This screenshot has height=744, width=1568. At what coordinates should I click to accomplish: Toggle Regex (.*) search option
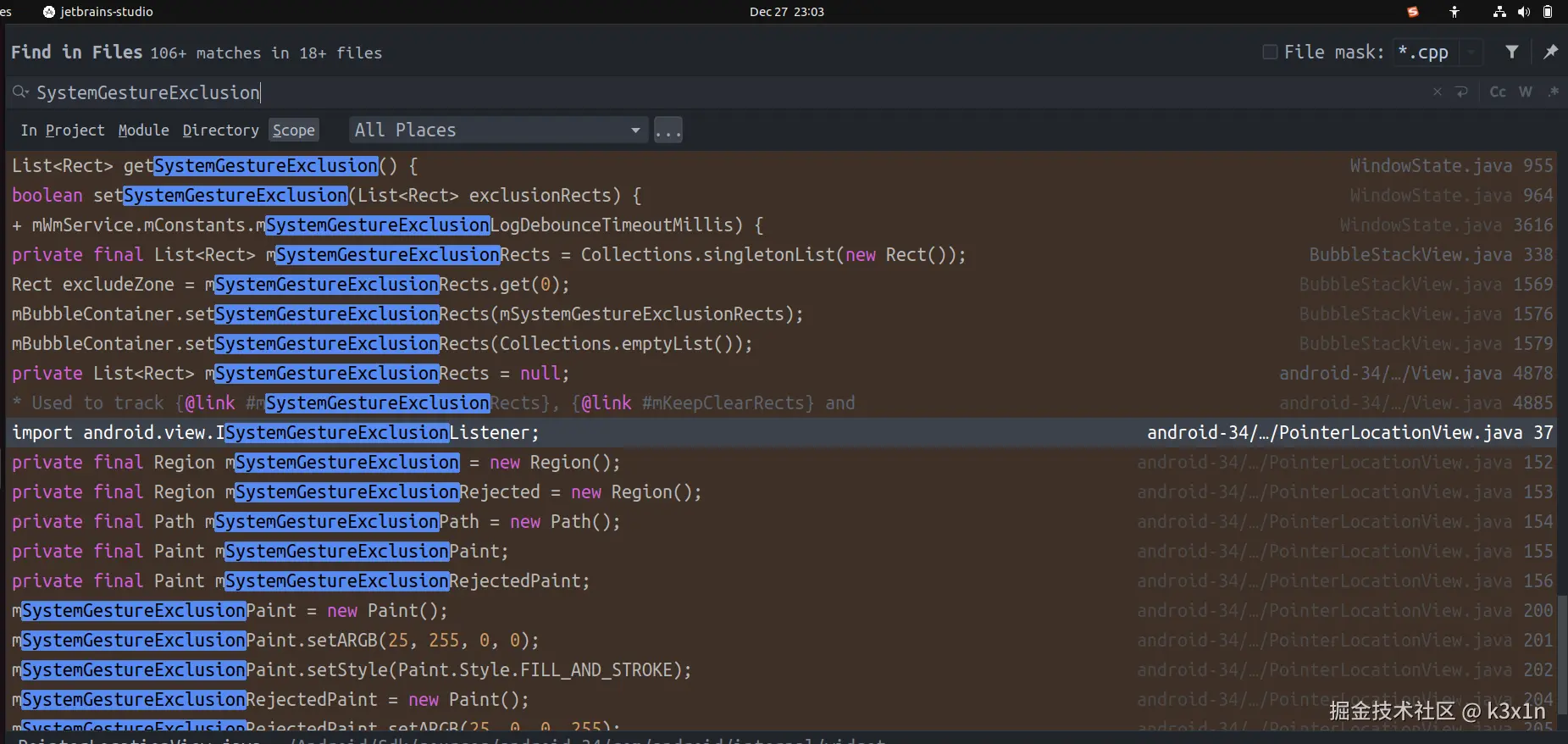point(1553,92)
